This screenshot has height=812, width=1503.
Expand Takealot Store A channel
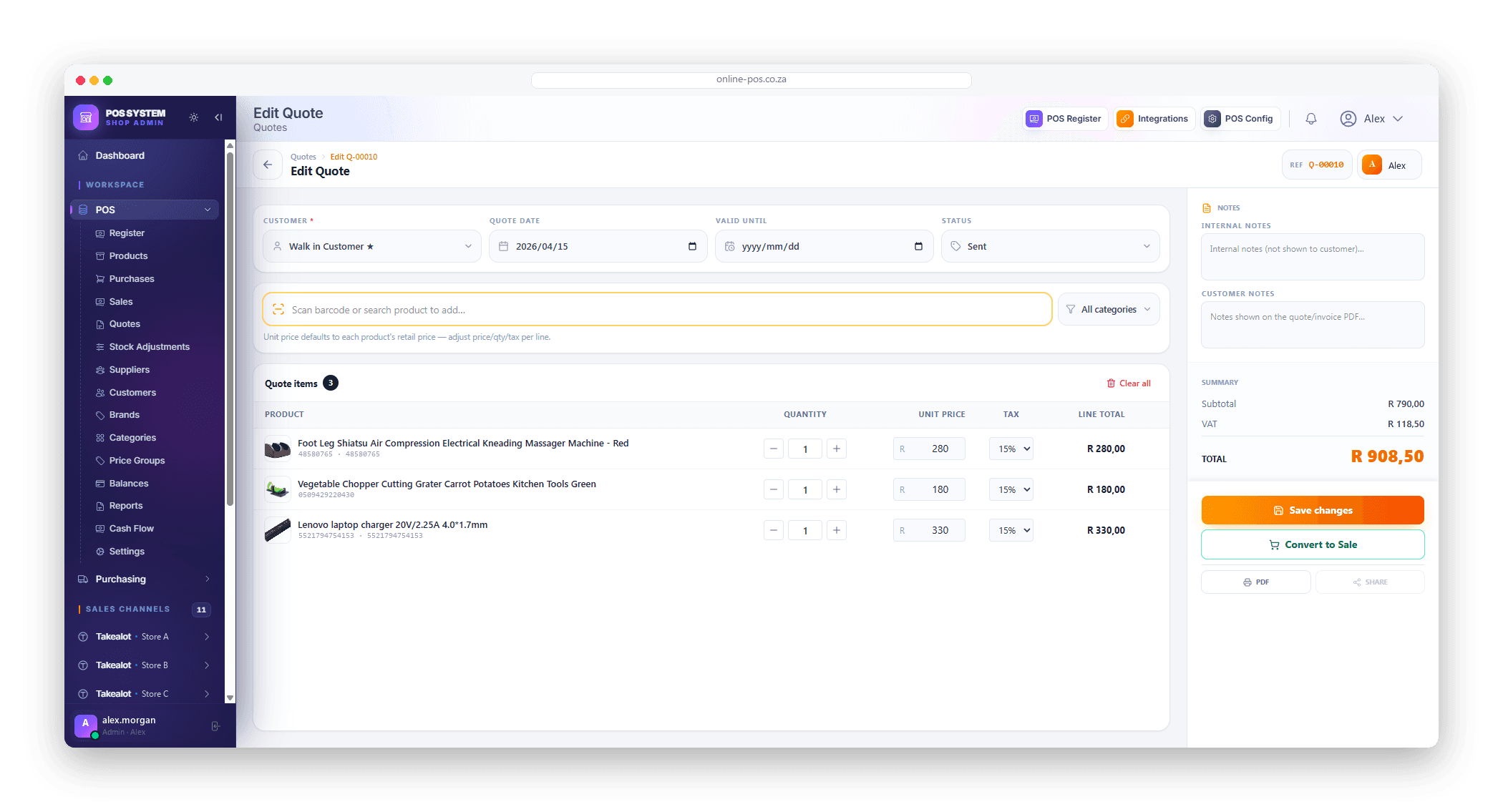pos(144,637)
